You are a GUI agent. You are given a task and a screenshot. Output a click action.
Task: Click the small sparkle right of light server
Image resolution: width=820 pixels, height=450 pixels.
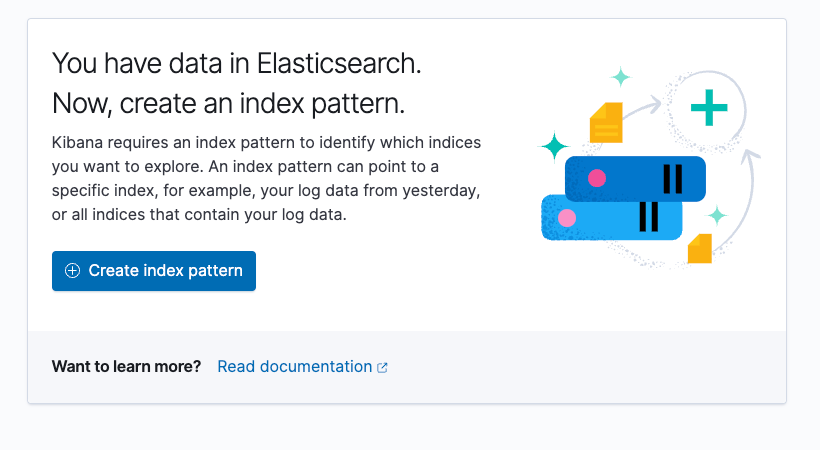coord(717,215)
